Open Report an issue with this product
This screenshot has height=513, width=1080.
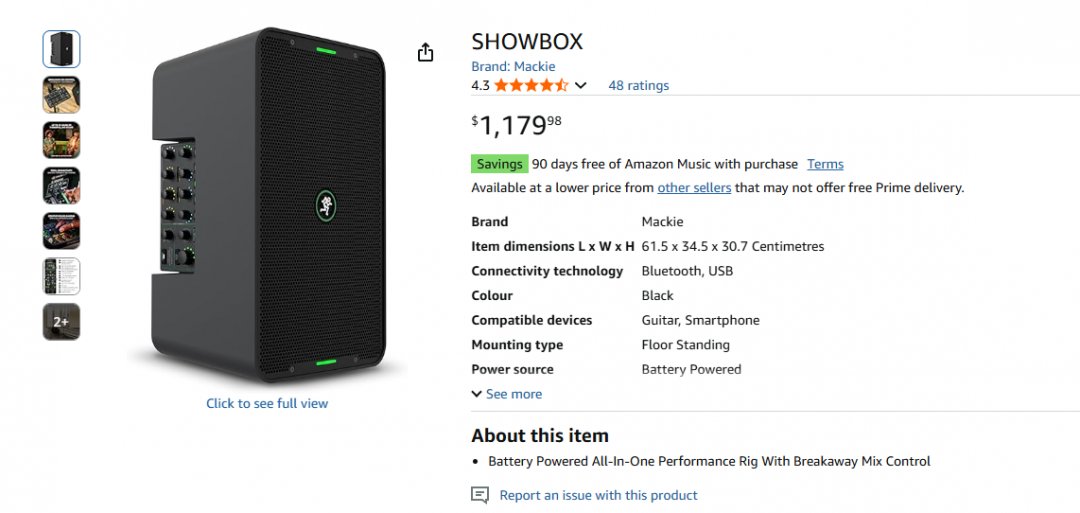pos(598,495)
